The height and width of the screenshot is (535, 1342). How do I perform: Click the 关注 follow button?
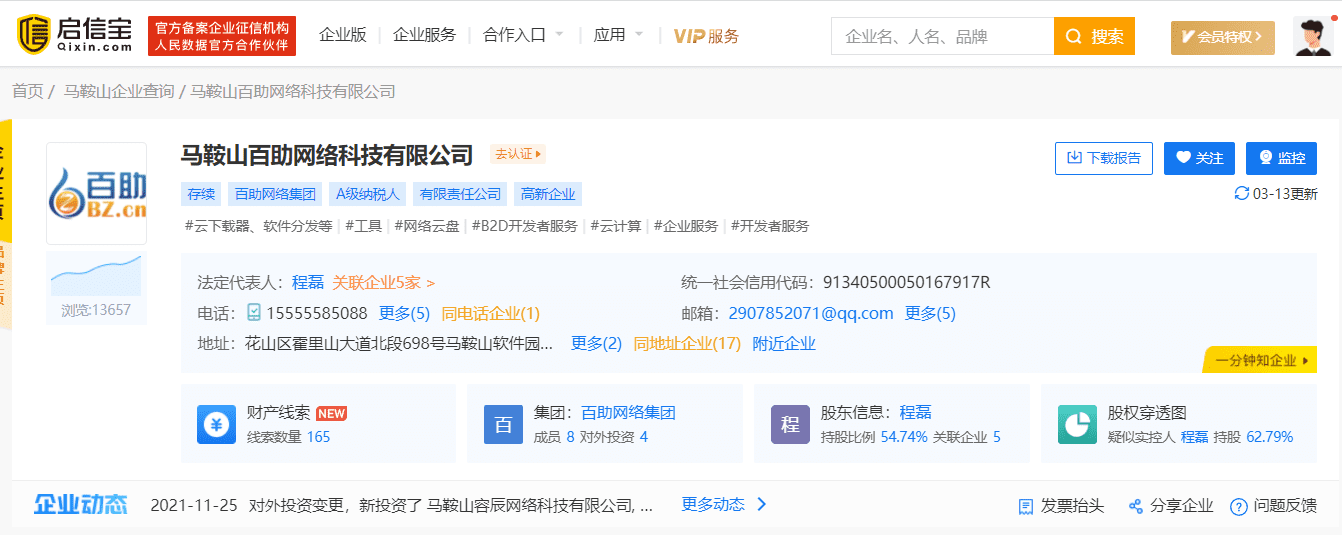click(x=1199, y=158)
